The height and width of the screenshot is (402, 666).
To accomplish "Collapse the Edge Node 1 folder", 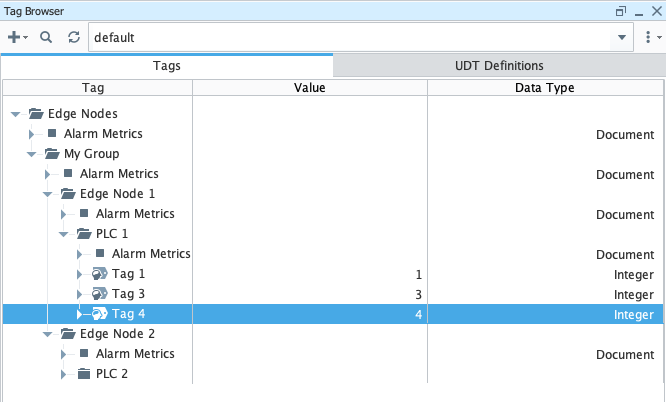I will (48, 194).
